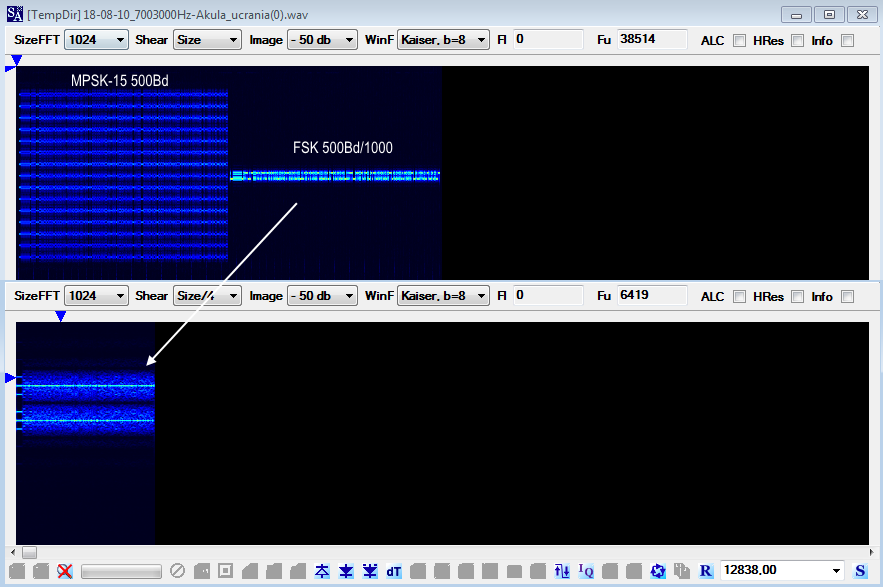Click the blue arrow-down with double bars icon
883x587 pixels.
pyautogui.click(x=370, y=571)
